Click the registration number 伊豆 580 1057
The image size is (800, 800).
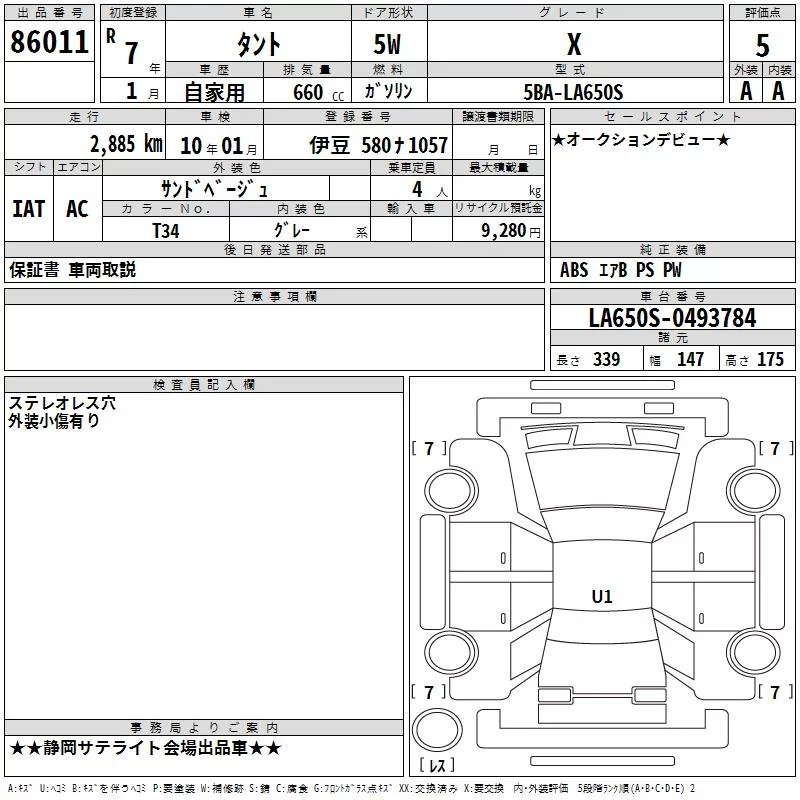[x=378, y=145]
